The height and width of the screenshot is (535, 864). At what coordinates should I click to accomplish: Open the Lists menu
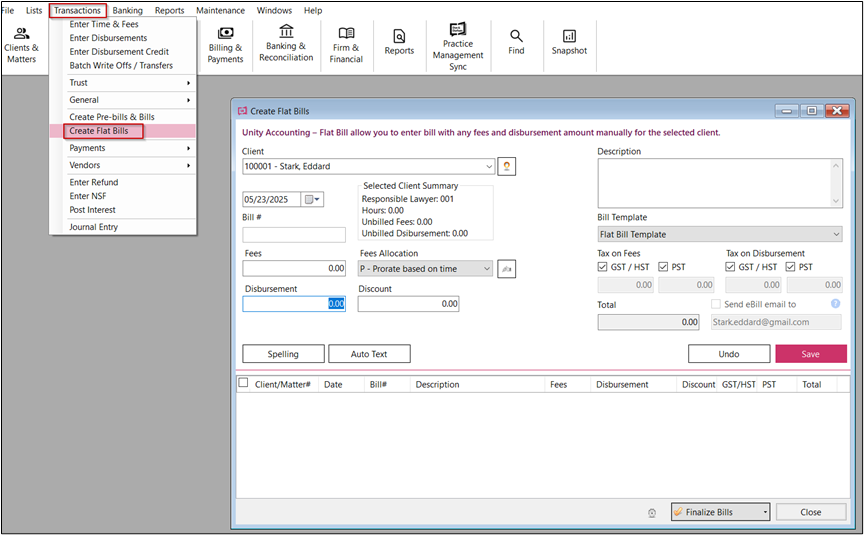click(34, 10)
